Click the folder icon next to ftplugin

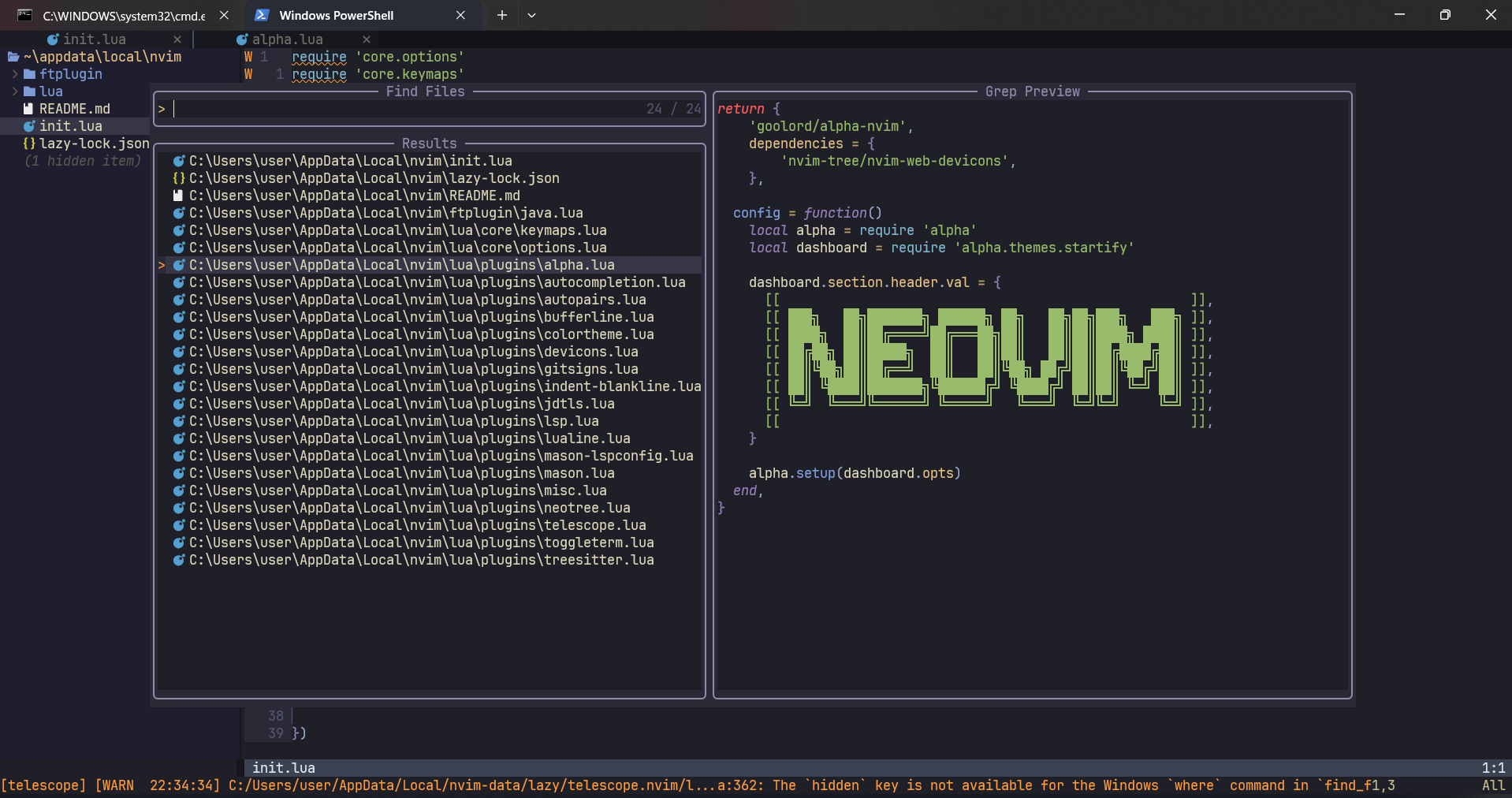click(29, 74)
